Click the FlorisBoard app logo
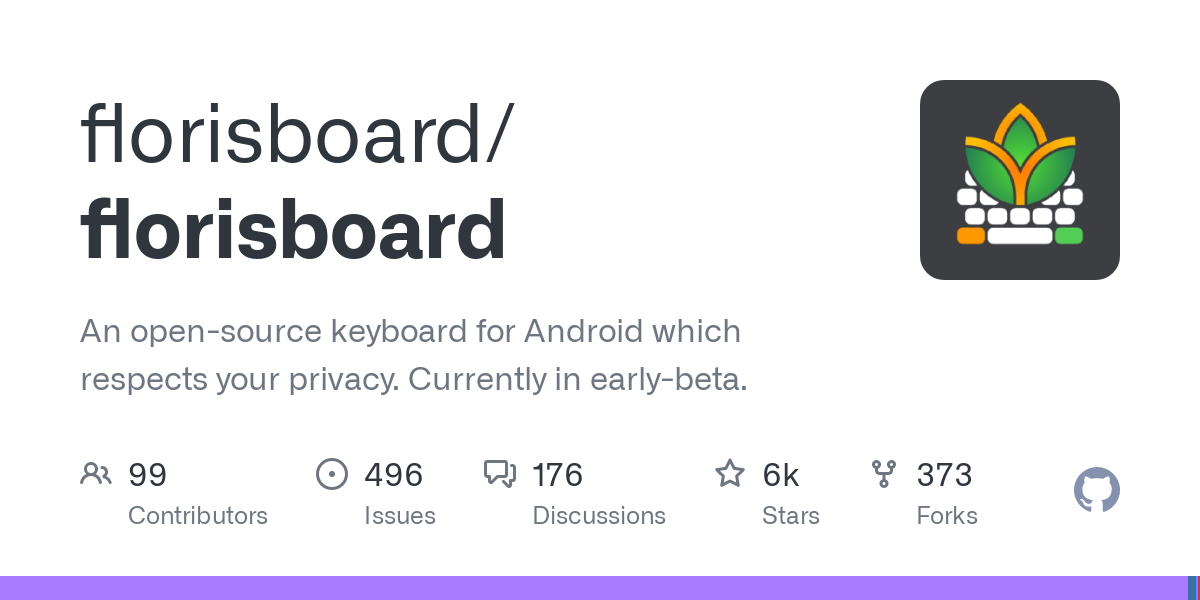 tap(1019, 180)
